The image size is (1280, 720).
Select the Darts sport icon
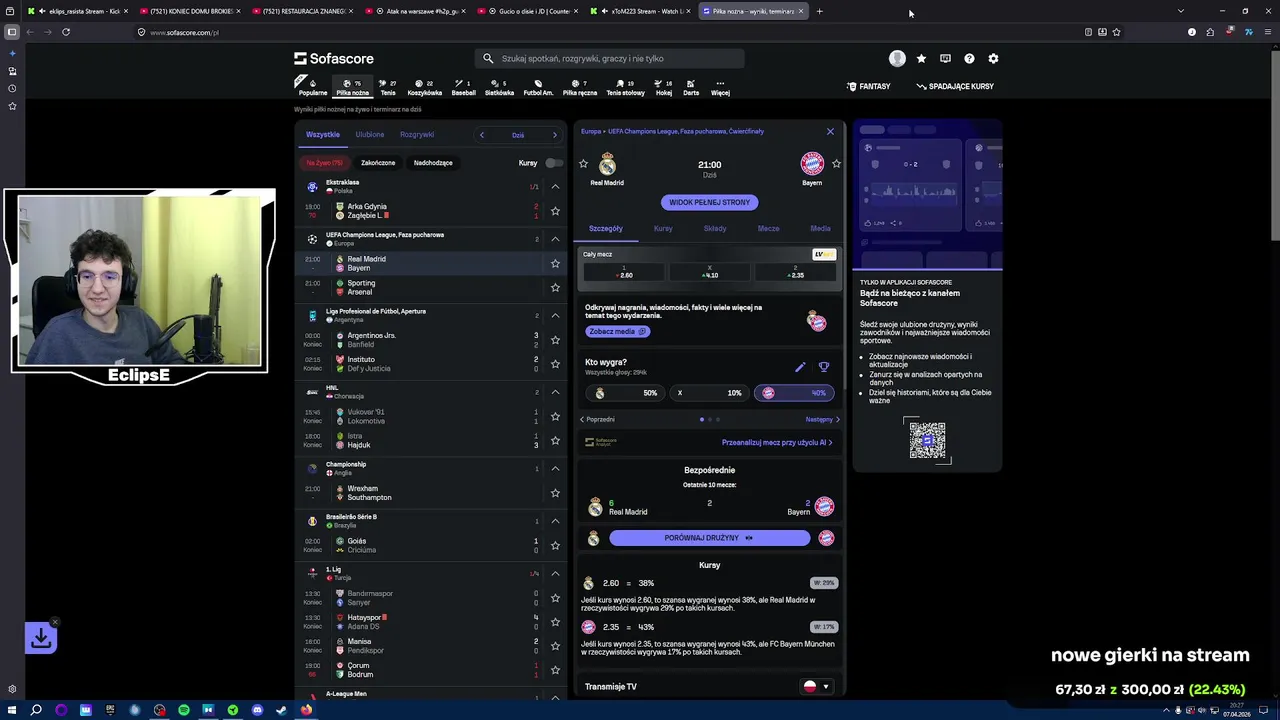pyautogui.click(x=691, y=87)
